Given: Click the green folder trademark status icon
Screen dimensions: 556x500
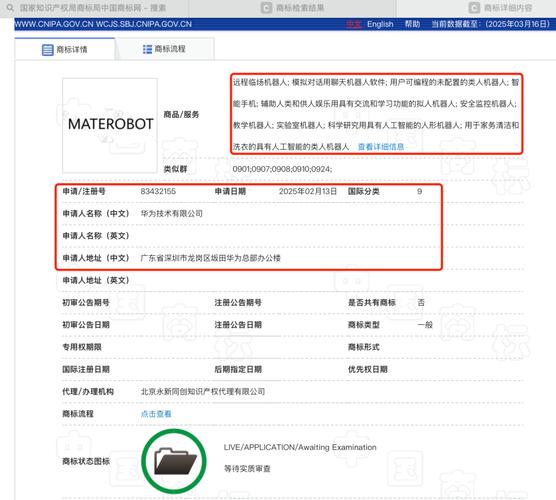Looking at the screenshot, I should pos(174,461).
